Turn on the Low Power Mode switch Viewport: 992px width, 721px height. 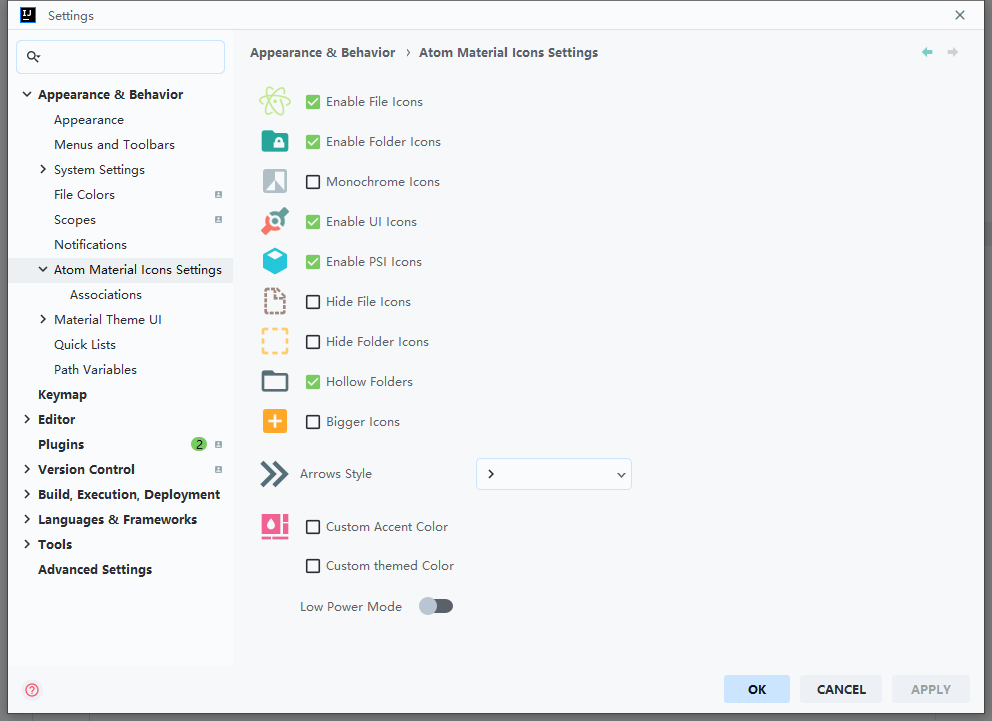coord(436,607)
